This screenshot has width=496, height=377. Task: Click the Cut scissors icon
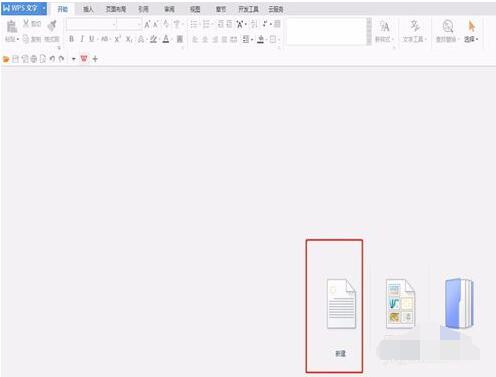(x=26, y=23)
